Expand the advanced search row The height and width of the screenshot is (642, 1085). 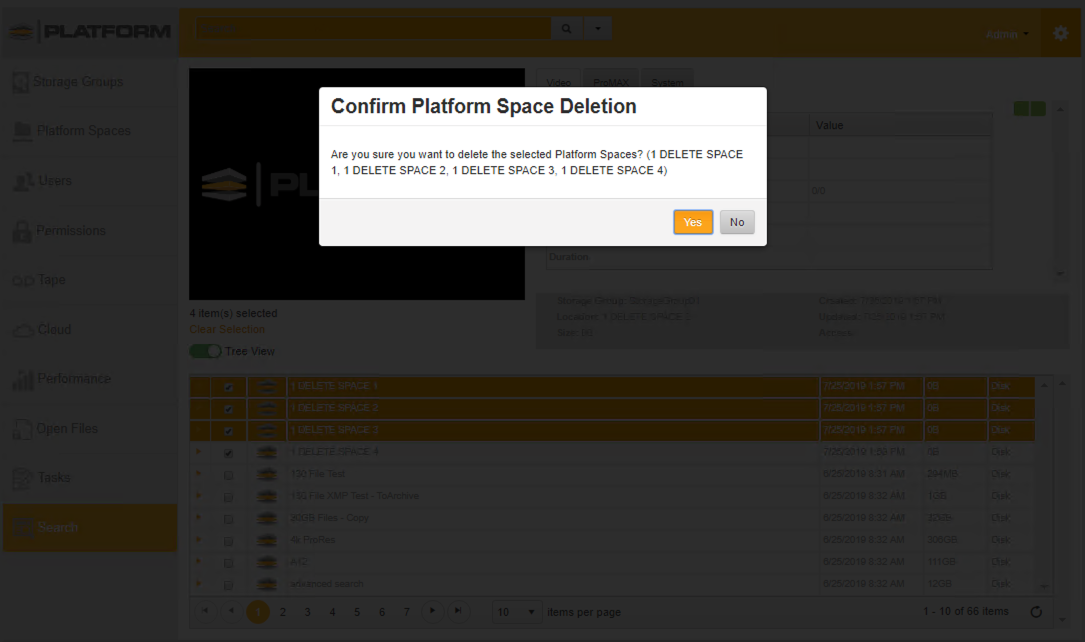click(x=199, y=584)
